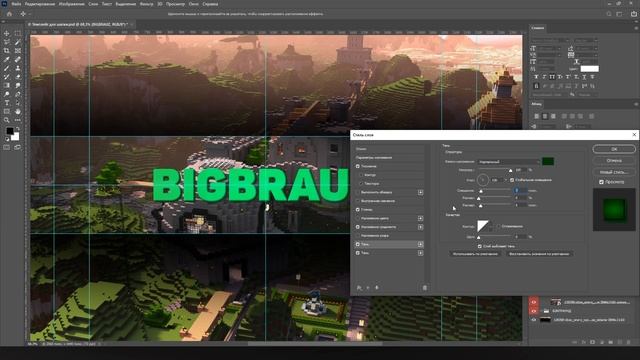Image resolution: width=640 pixels, height=360 pixels.
Task: Click plus button beside Выполнить обводку
Action: (x=420, y=192)
